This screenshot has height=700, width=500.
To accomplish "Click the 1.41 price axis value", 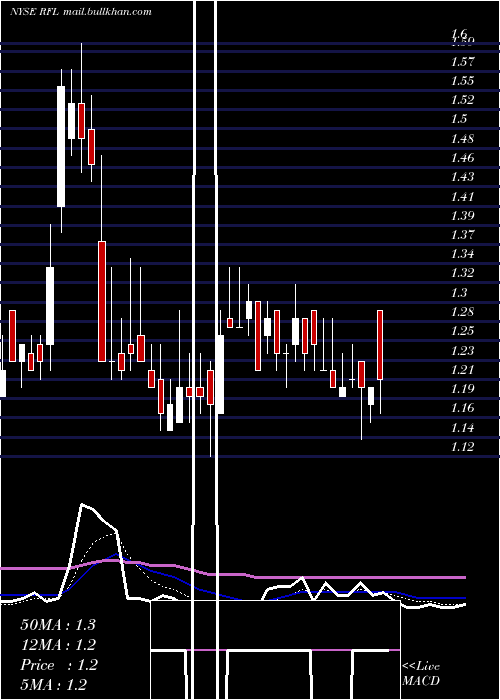I will pos(462,197).
